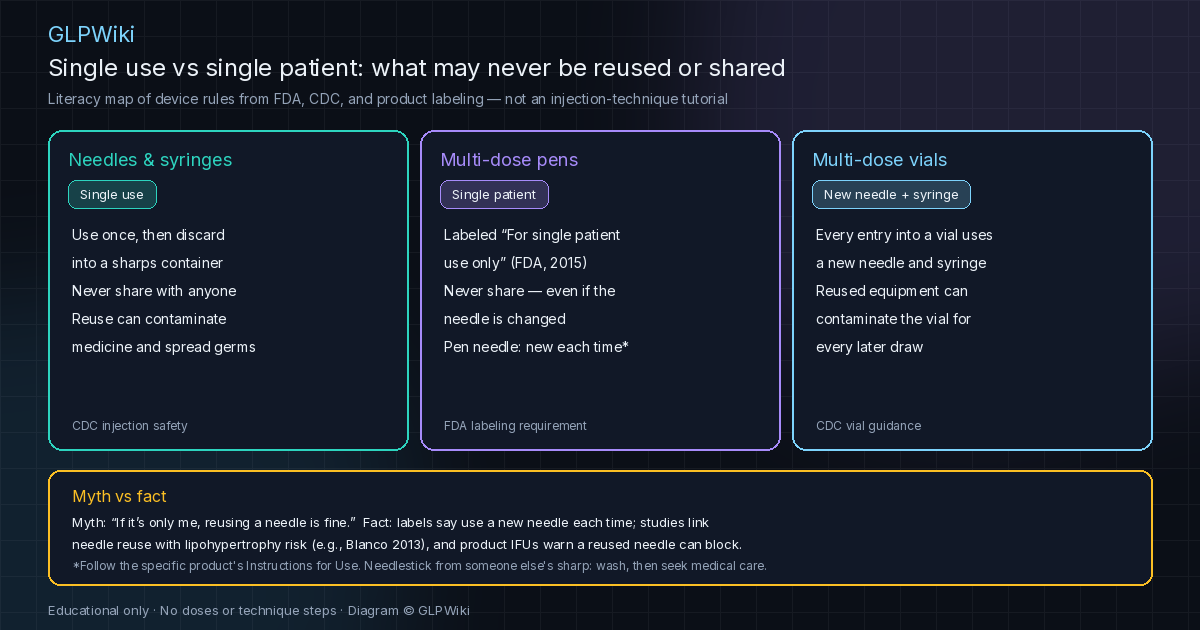Select the main headline about single use
This screenshot has width=1200, height=630.
[x=416, y=68]
